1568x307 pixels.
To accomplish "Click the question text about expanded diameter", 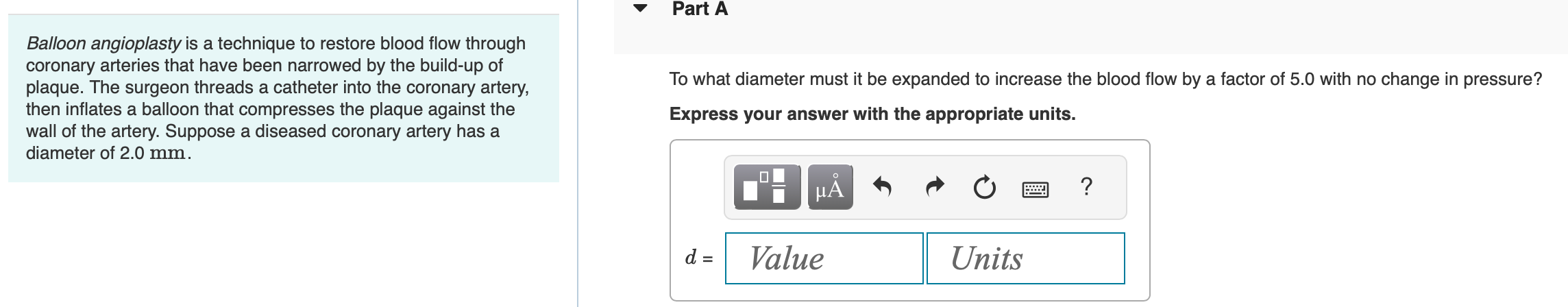I will [x=1105, y=79].
